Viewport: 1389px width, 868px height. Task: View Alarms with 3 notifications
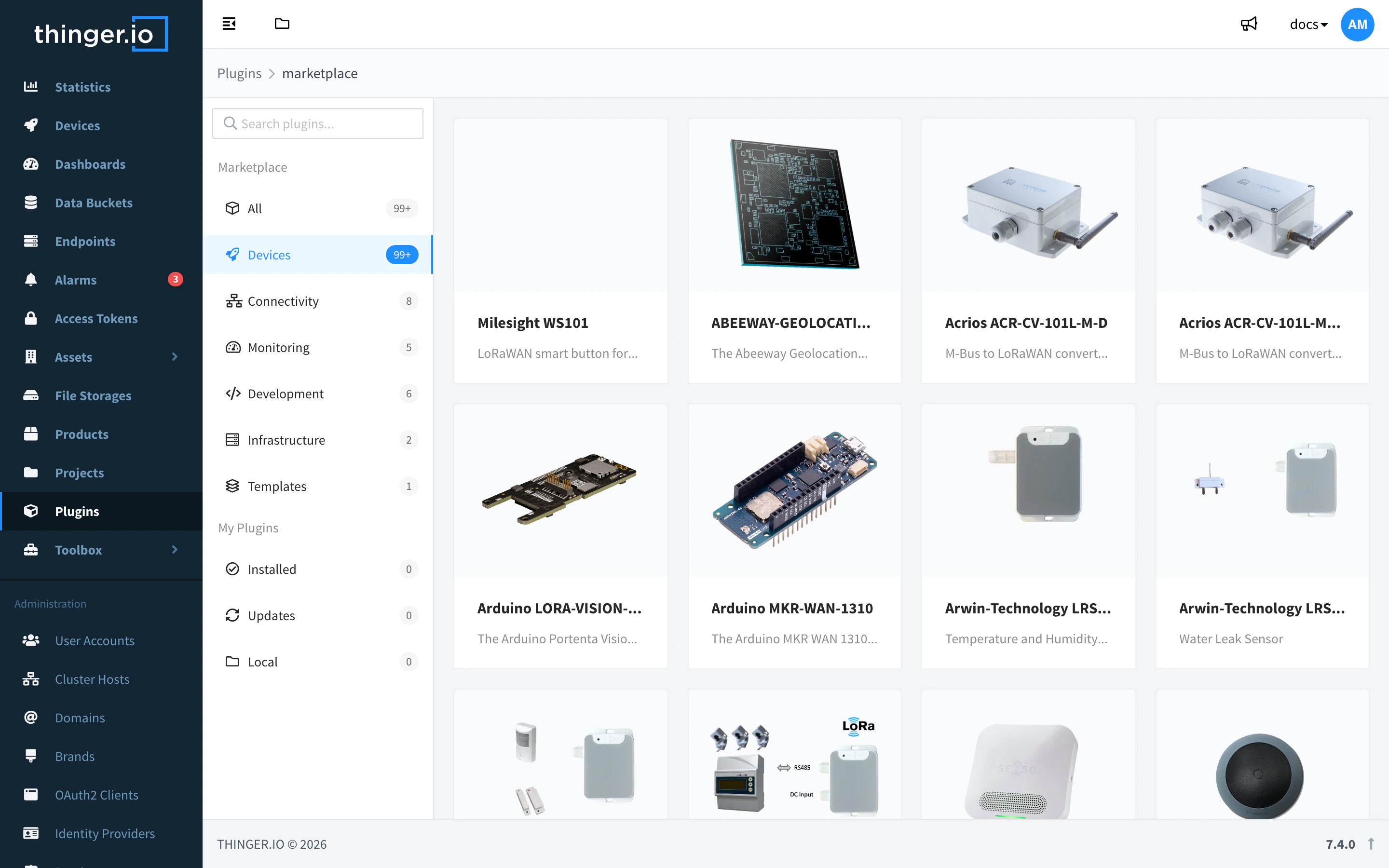[x=101, y=280]
